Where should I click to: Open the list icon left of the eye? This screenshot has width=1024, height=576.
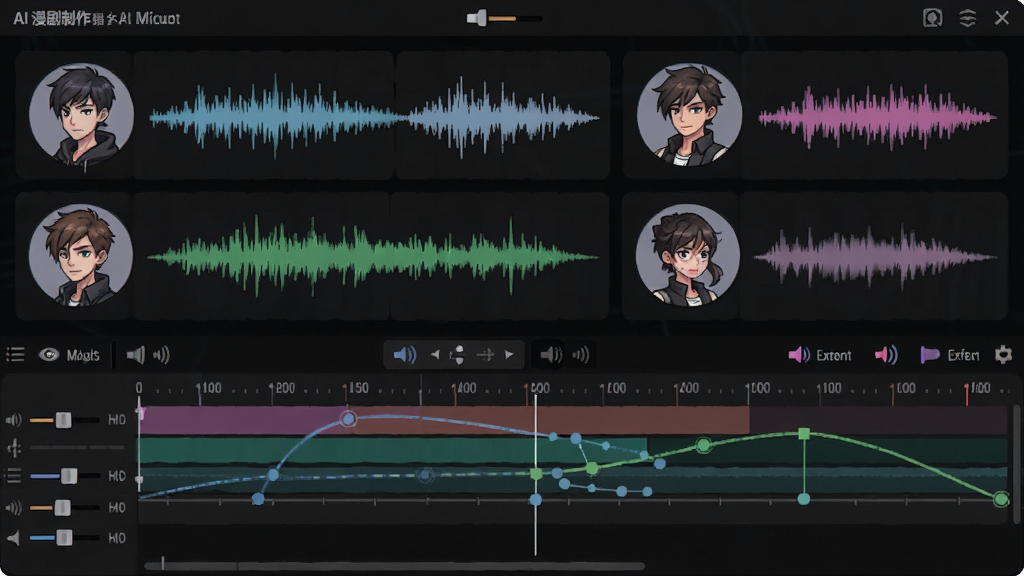pyautogui.click(x=15, y=355)
